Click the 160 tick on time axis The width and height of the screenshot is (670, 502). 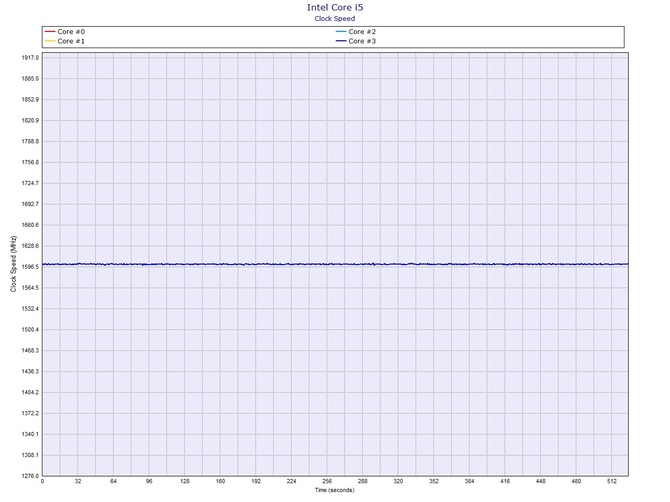pyautogui.click(x=220, y=481)
